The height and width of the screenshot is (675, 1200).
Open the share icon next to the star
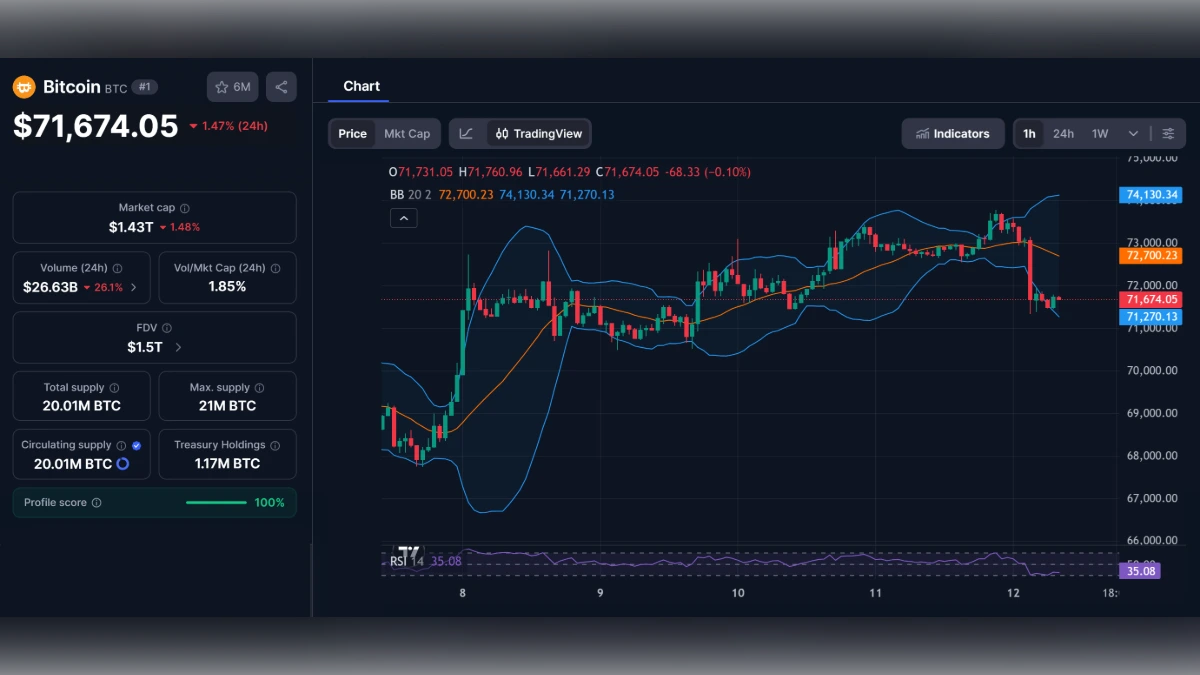click(281, 87)
